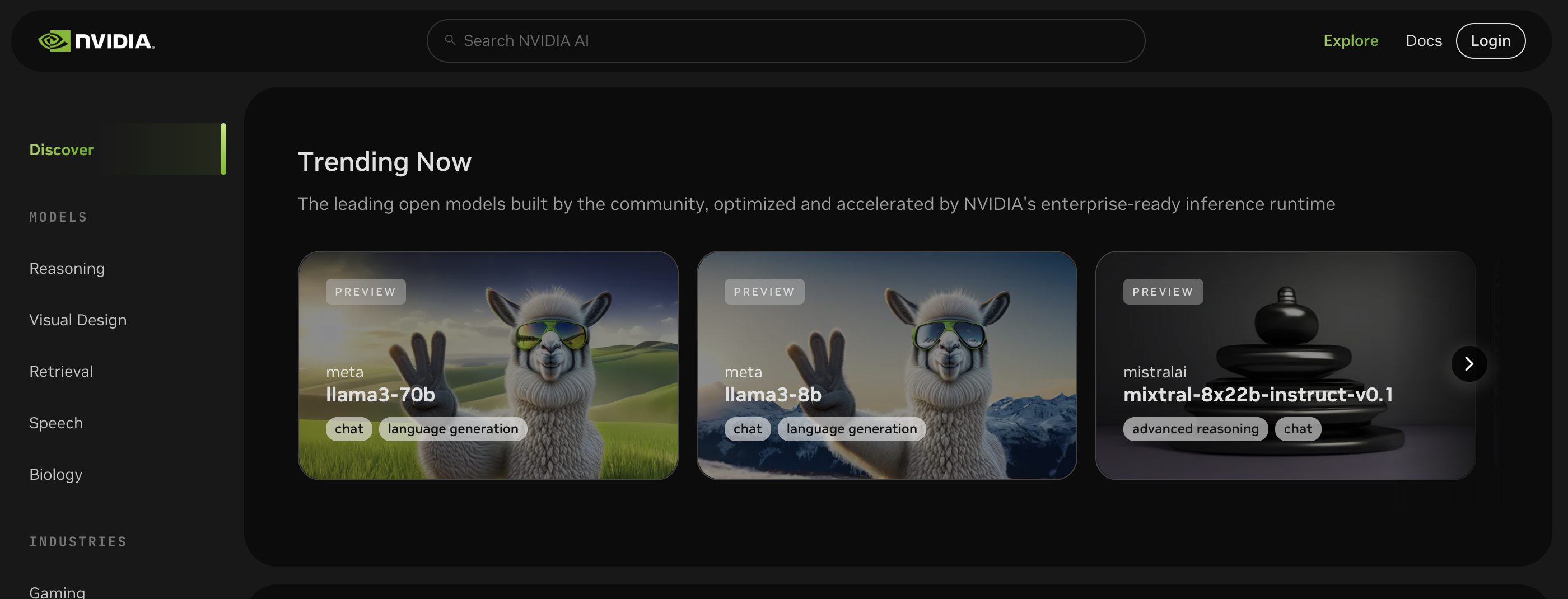Viewport: 1568px width, 599px height.
Task: Open the Docs link
Action: (1424, 41)
